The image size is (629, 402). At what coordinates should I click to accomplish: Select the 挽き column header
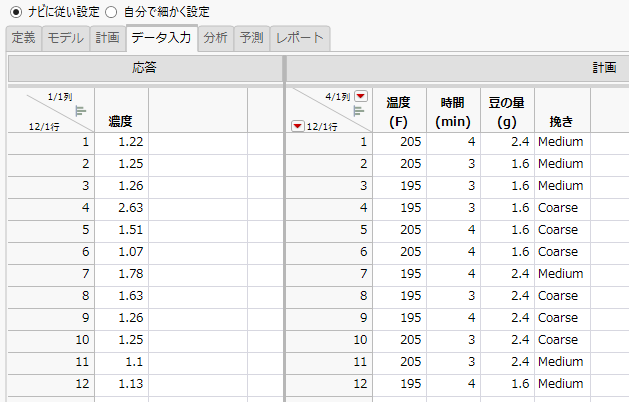tap(562, 110)
